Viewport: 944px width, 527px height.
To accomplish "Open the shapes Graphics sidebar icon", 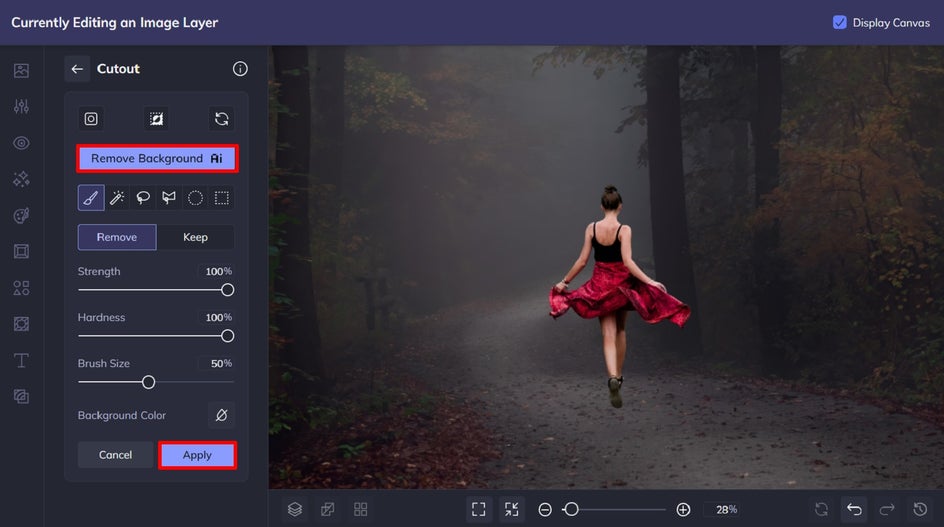I will [x=21, y=288].
